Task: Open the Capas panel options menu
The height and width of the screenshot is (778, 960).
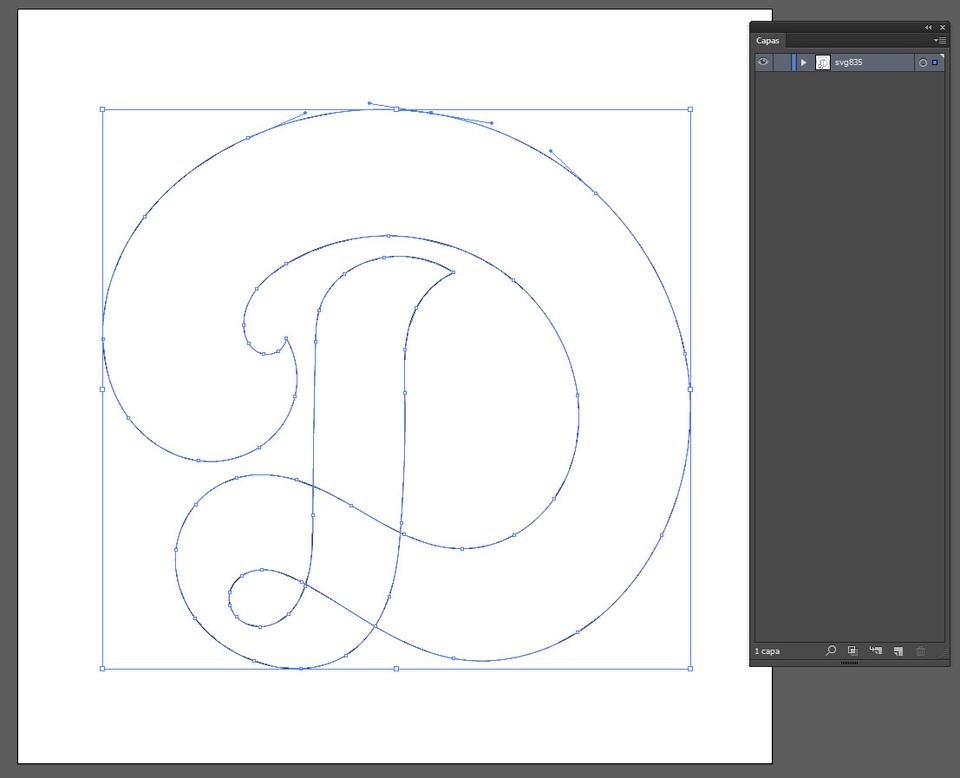Action: (x=940, y=40)
